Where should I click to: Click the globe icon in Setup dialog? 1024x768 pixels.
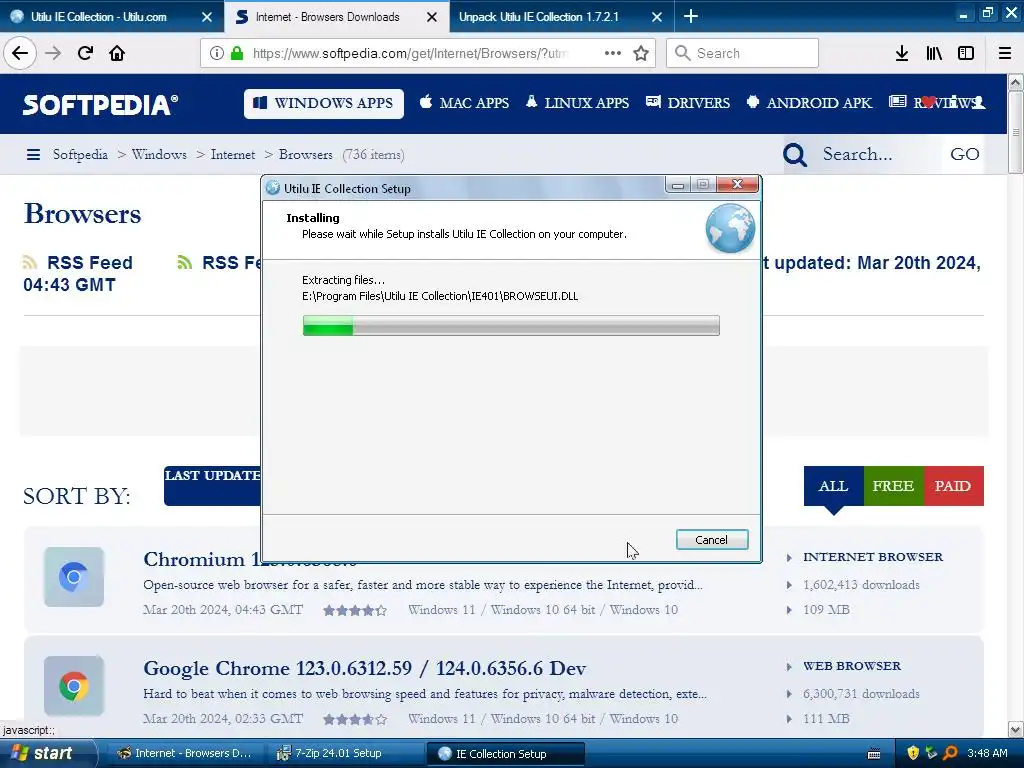[730, 229]
